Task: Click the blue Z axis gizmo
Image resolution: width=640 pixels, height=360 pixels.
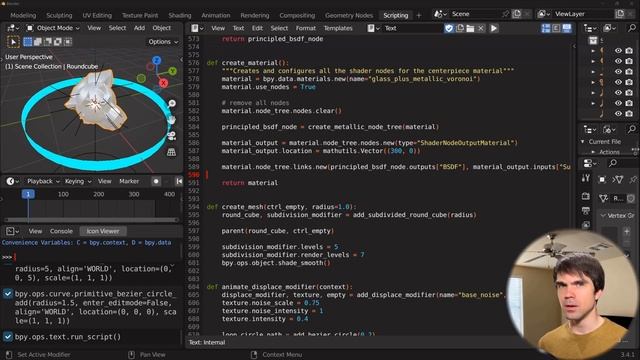Action: pos(156,60)
